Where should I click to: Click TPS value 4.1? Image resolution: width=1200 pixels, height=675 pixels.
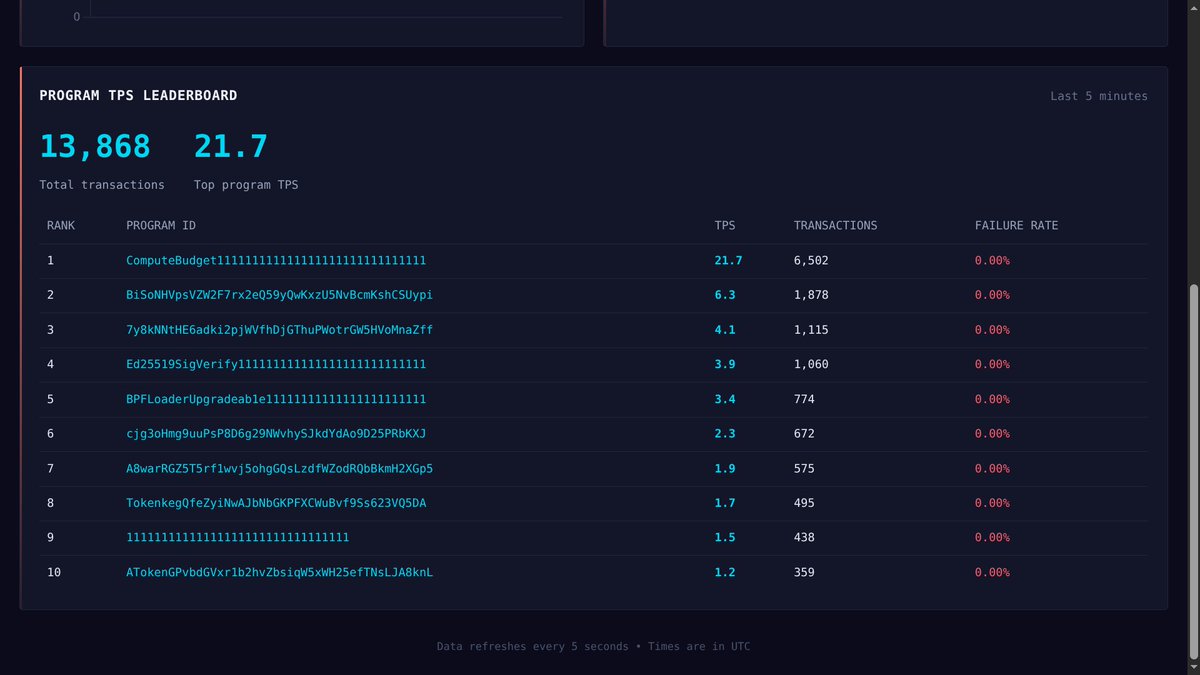coord(725,329)
